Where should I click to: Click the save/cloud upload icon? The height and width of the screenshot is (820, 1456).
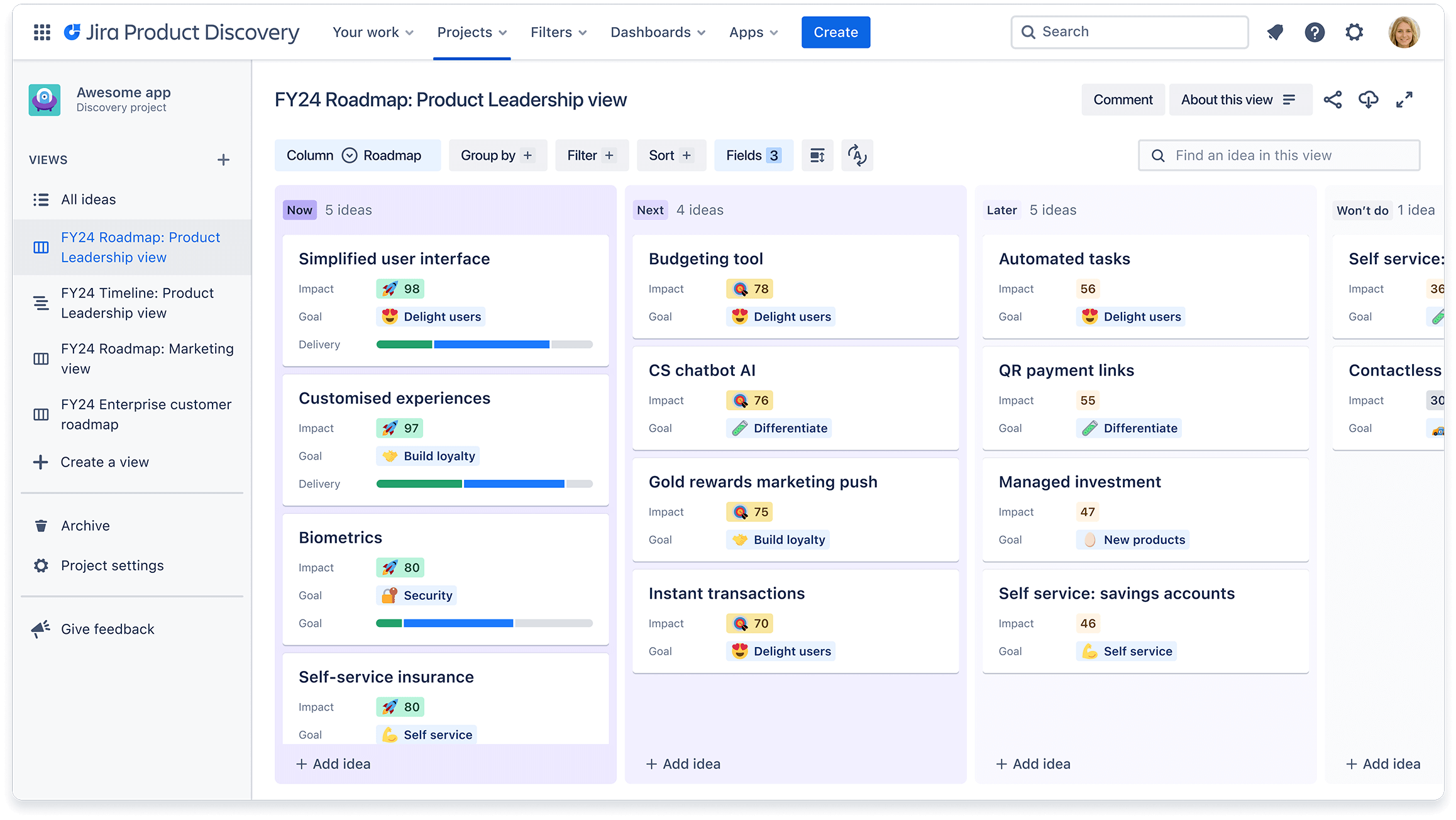click(1368, 99)
